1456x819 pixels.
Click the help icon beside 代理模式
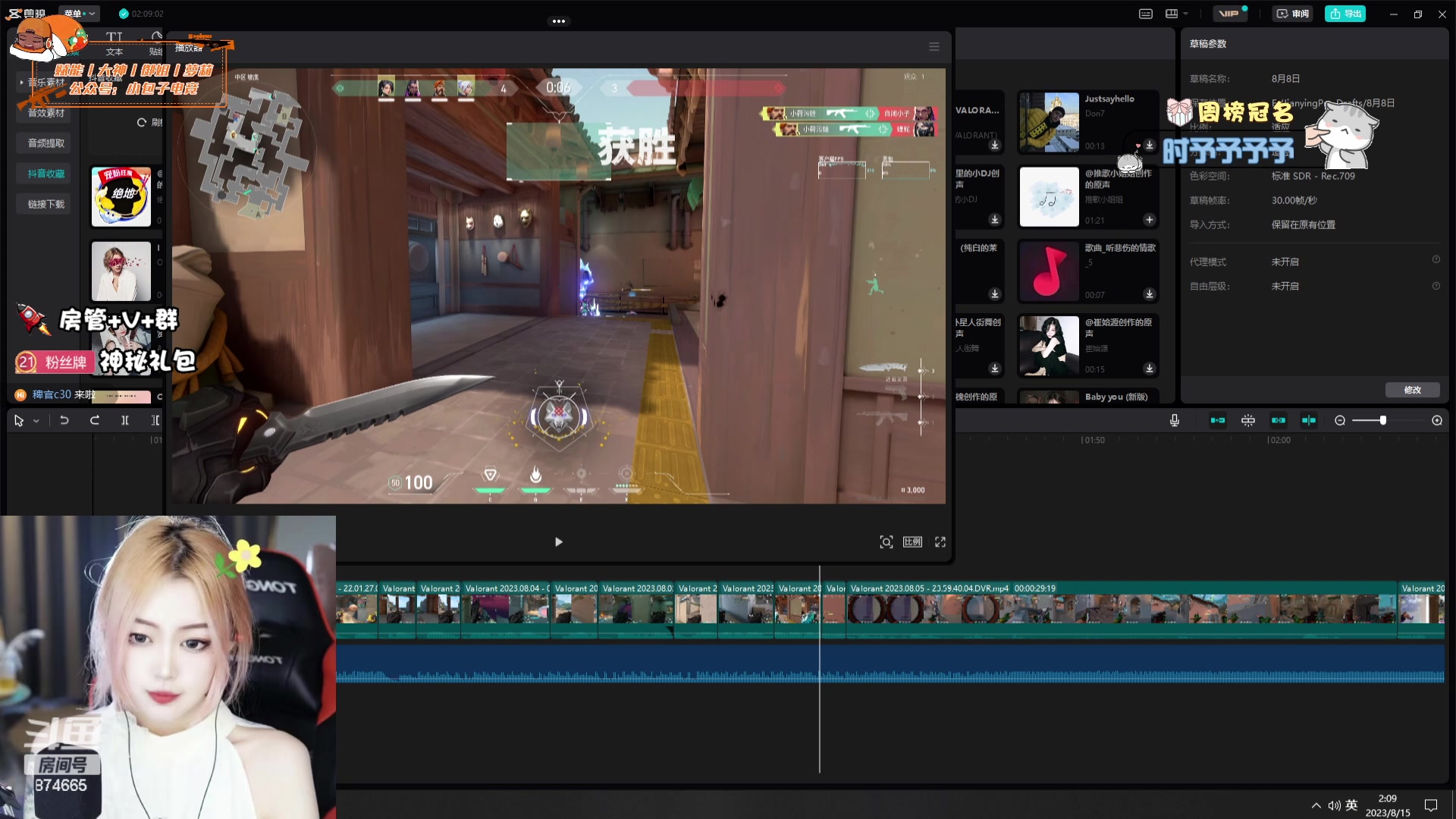pyautogui.click(x=1436, y=260)
